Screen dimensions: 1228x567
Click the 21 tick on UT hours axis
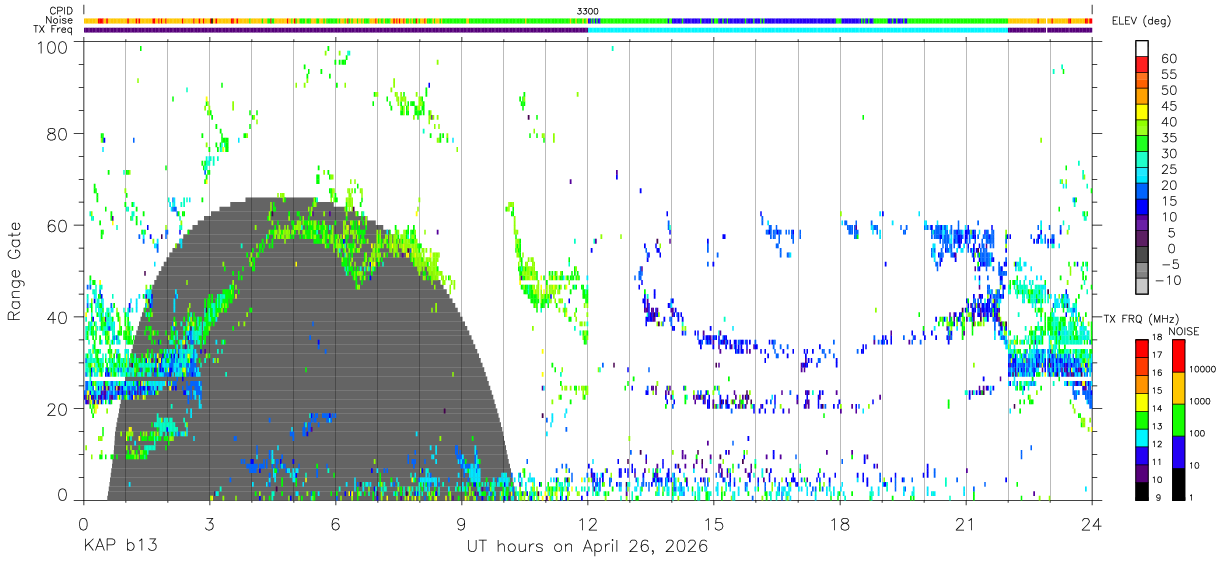pyautogui.click(x=966, y=524)
